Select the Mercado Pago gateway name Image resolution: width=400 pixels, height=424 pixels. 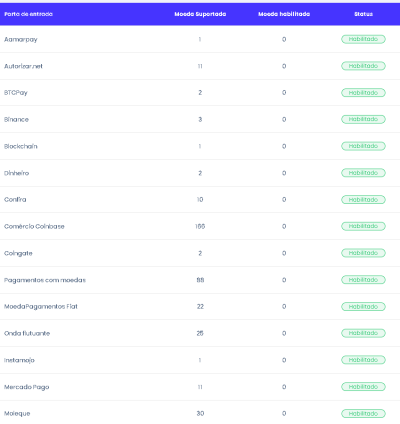point(27,387)
